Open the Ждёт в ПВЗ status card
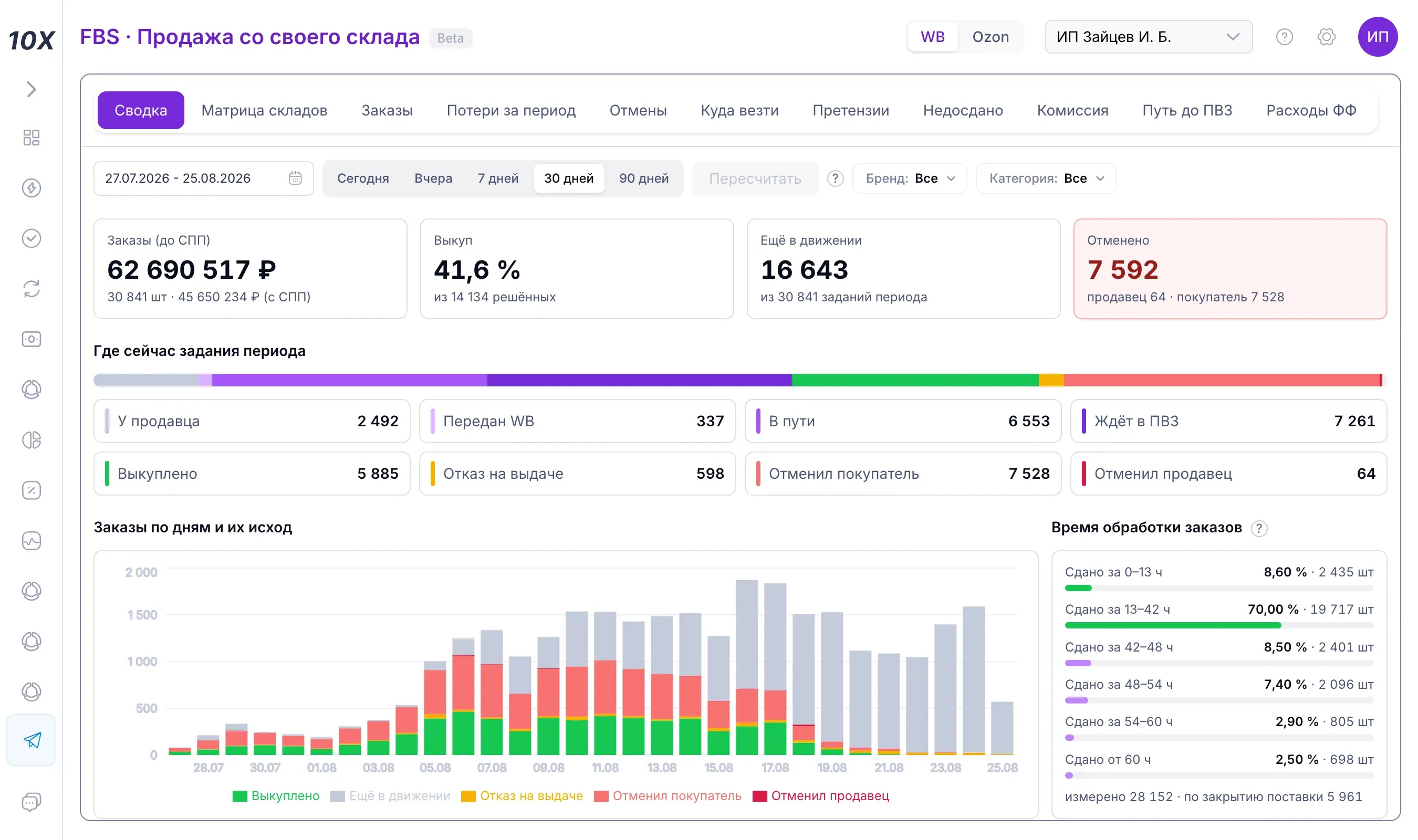 1228,421
